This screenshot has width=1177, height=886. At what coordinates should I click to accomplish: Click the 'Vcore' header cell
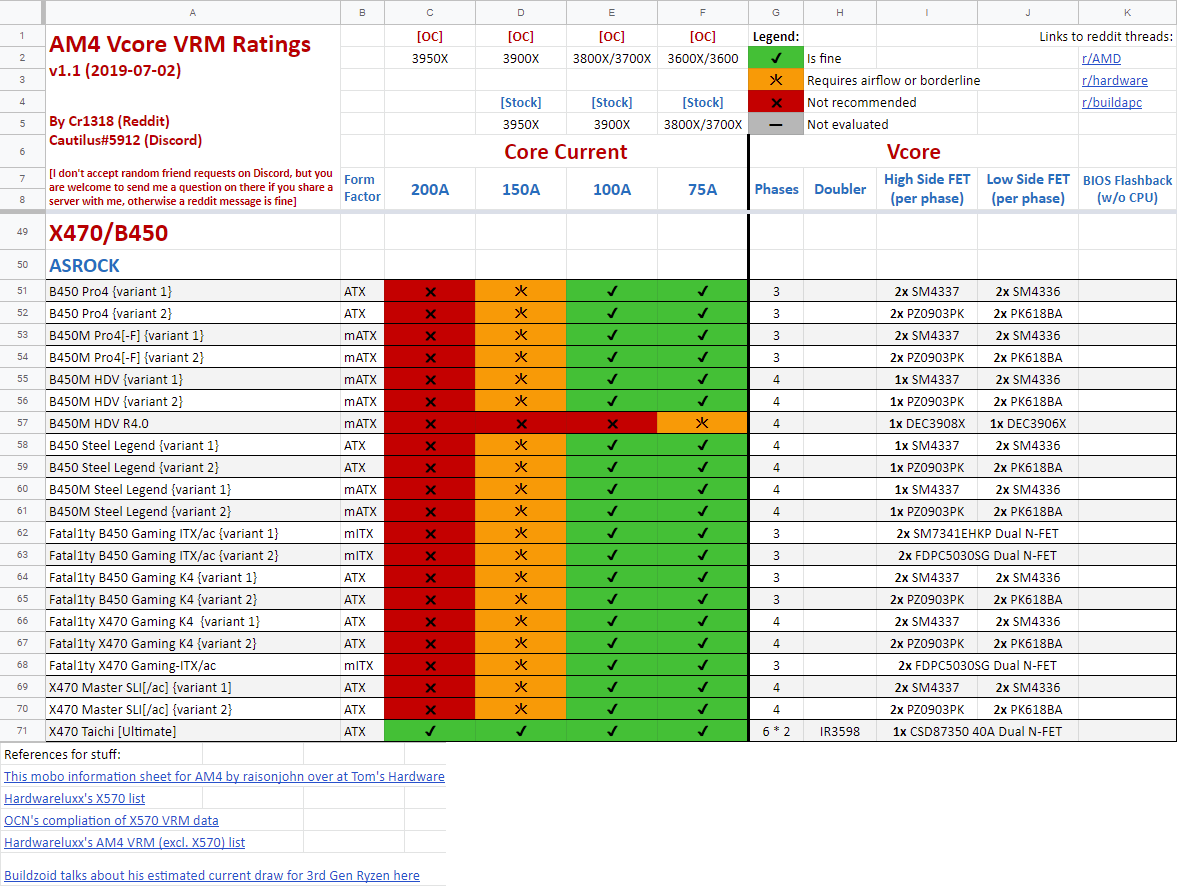(914, 152)
